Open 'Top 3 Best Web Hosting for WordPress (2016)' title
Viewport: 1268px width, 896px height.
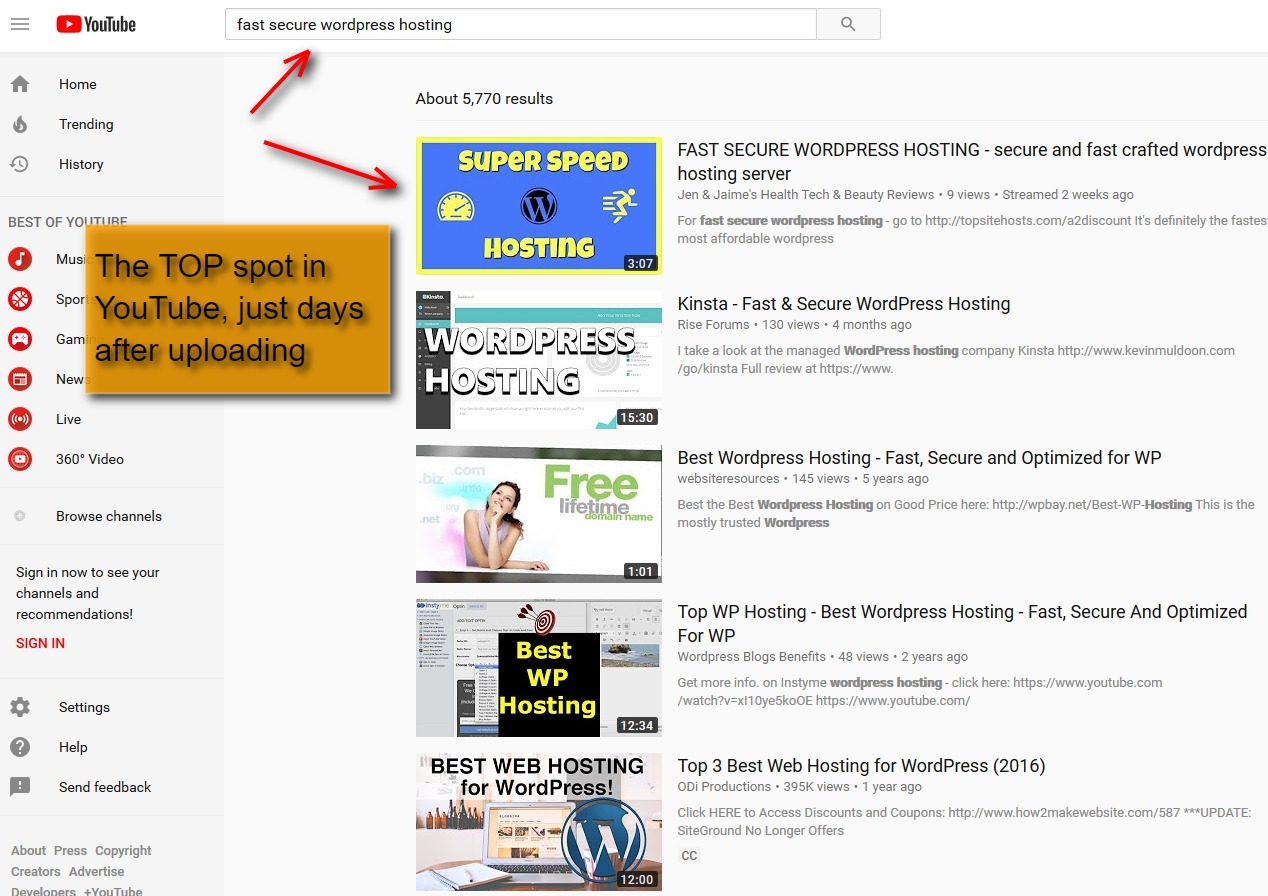pyautogui.click(x=861, y=766)
